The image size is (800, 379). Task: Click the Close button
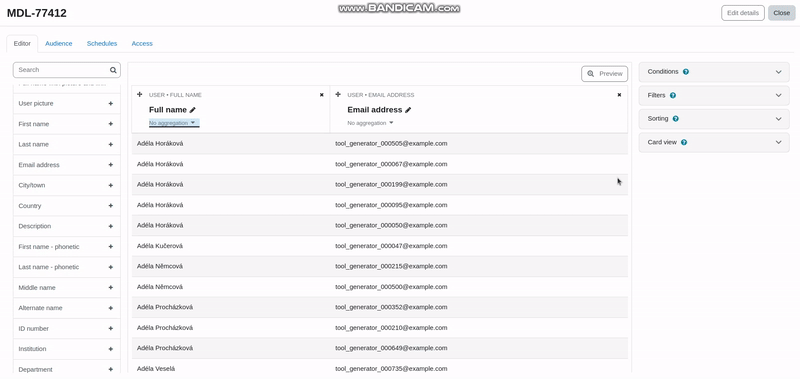coord(782,13)
